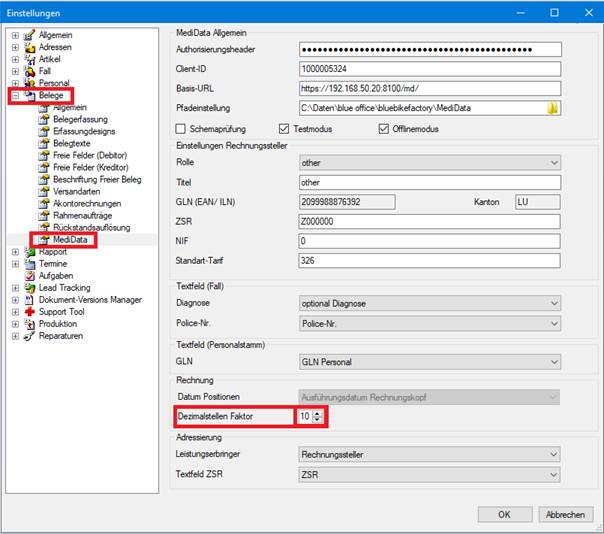Select Belegerfassung in the tree

click(x=81, y=119)
